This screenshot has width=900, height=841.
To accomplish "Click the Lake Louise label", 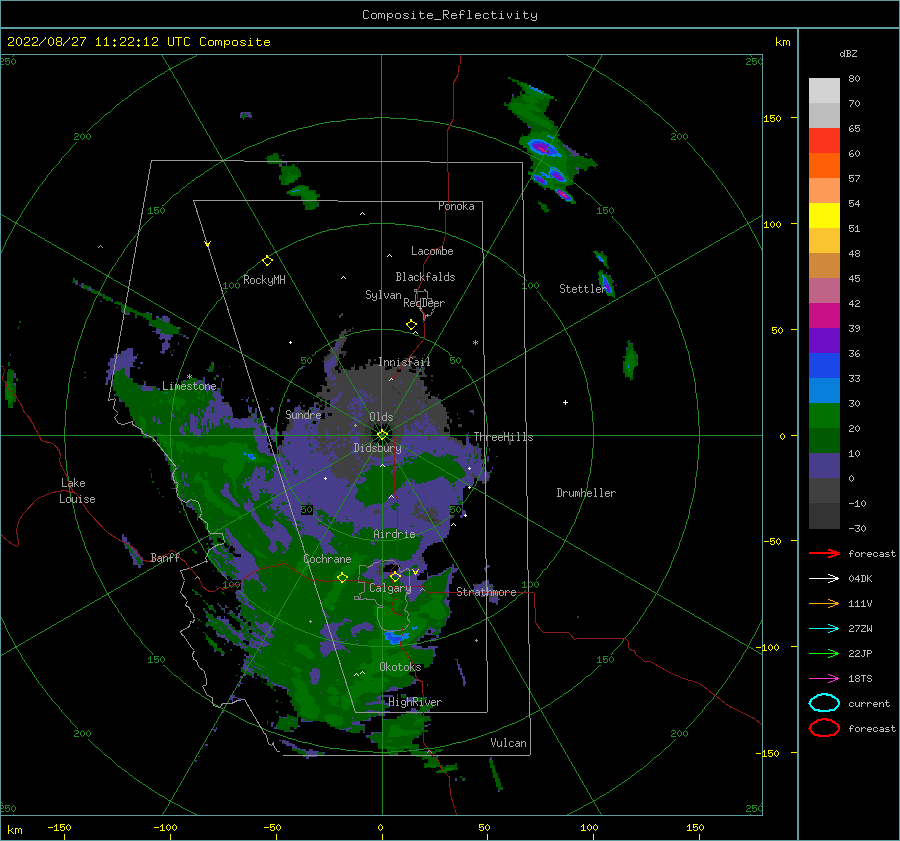I will point(77,491).
